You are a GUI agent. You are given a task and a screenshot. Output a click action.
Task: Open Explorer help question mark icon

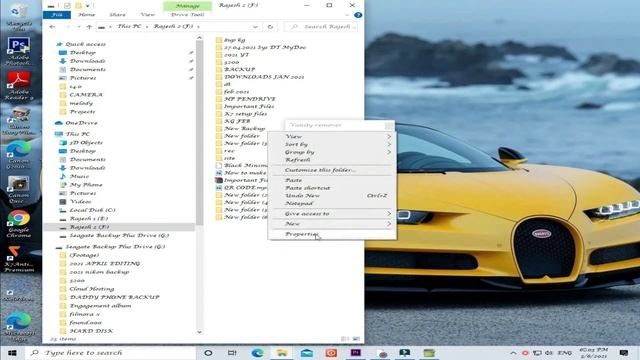(x=358, y=15)
